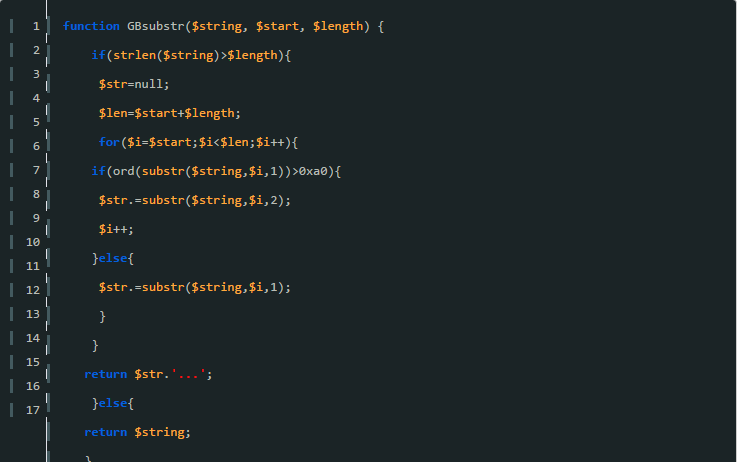Click the 0xa0 hex value
The image size is (737, 462).
313,171
